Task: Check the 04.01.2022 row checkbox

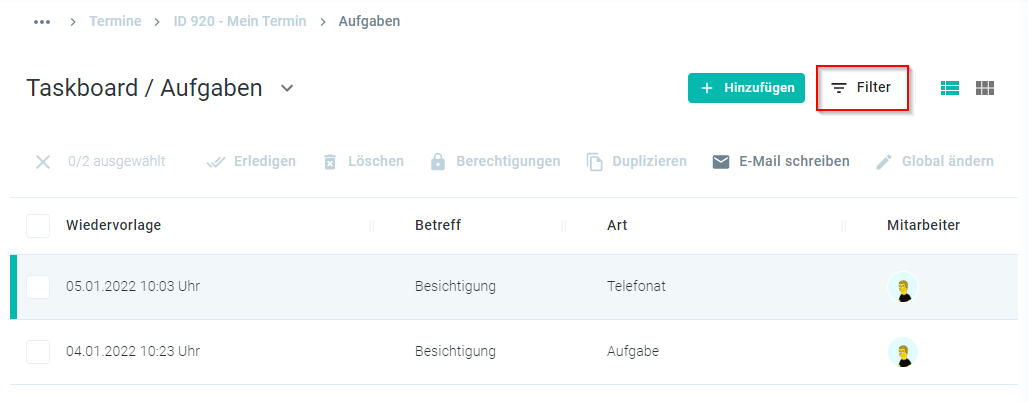Action: click(38, 352)
